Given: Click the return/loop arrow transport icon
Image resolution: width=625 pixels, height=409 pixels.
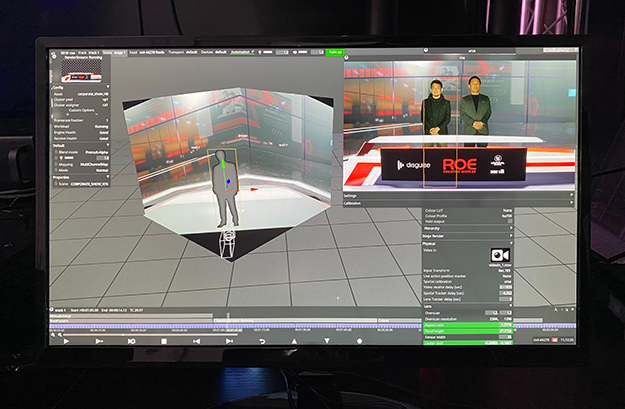Looking at the screenshot, I should [x=262, y=341].
